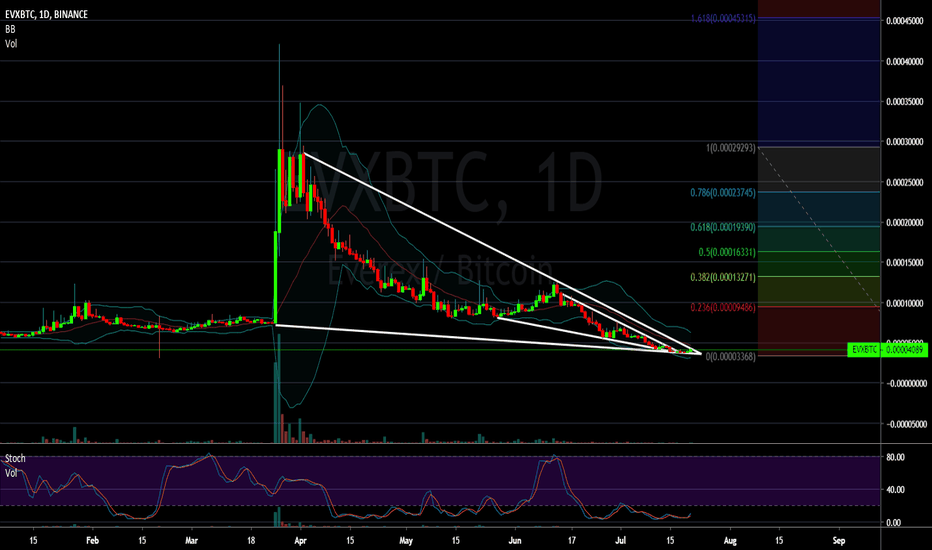This screenshot has width=932, height=550.
Task: Click May on the date axis
Action: click(406, 540)
